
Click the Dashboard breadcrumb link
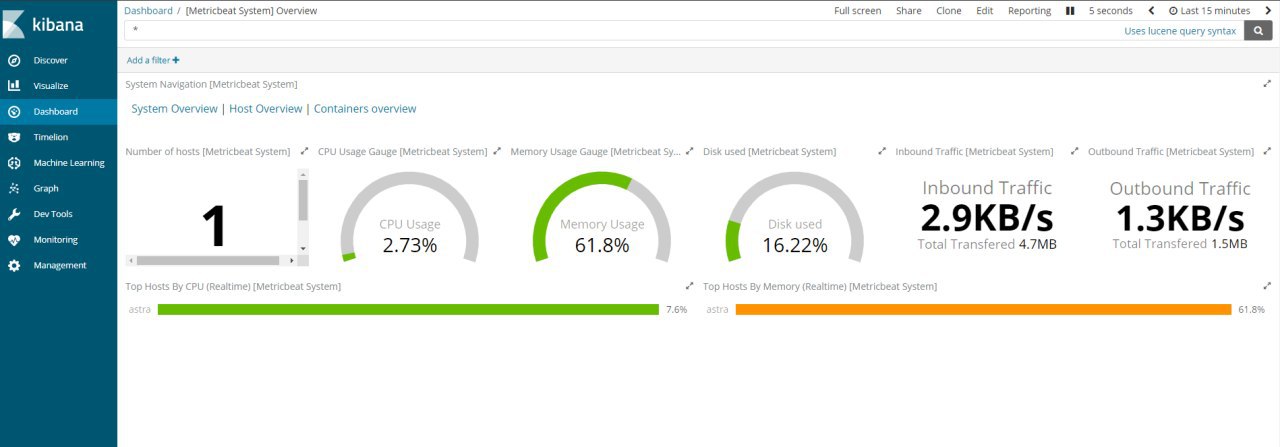point(148,11)
